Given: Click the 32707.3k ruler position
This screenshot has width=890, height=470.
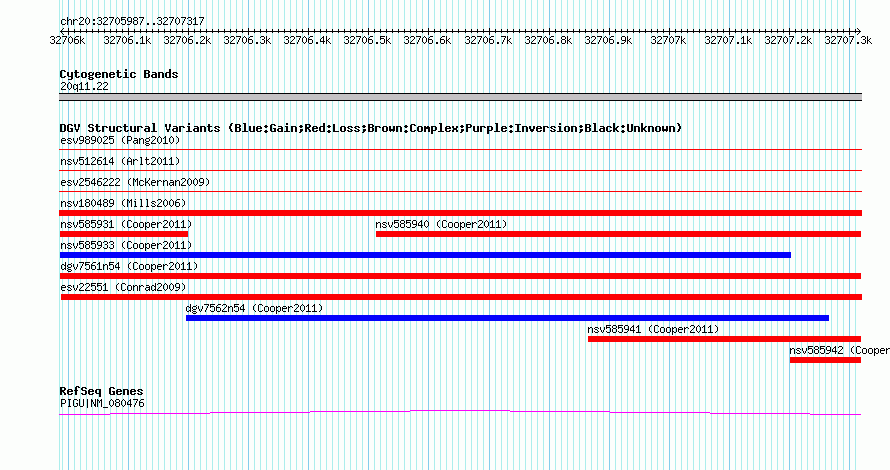Looking at the screenshot, I should pyautogui.click(x=849, y=40).
